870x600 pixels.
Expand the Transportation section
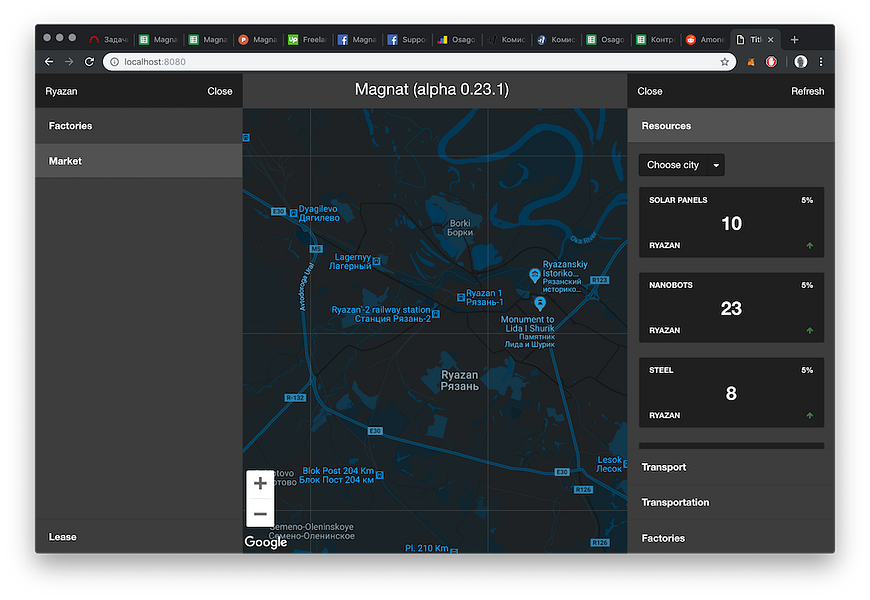coord(731,502)
